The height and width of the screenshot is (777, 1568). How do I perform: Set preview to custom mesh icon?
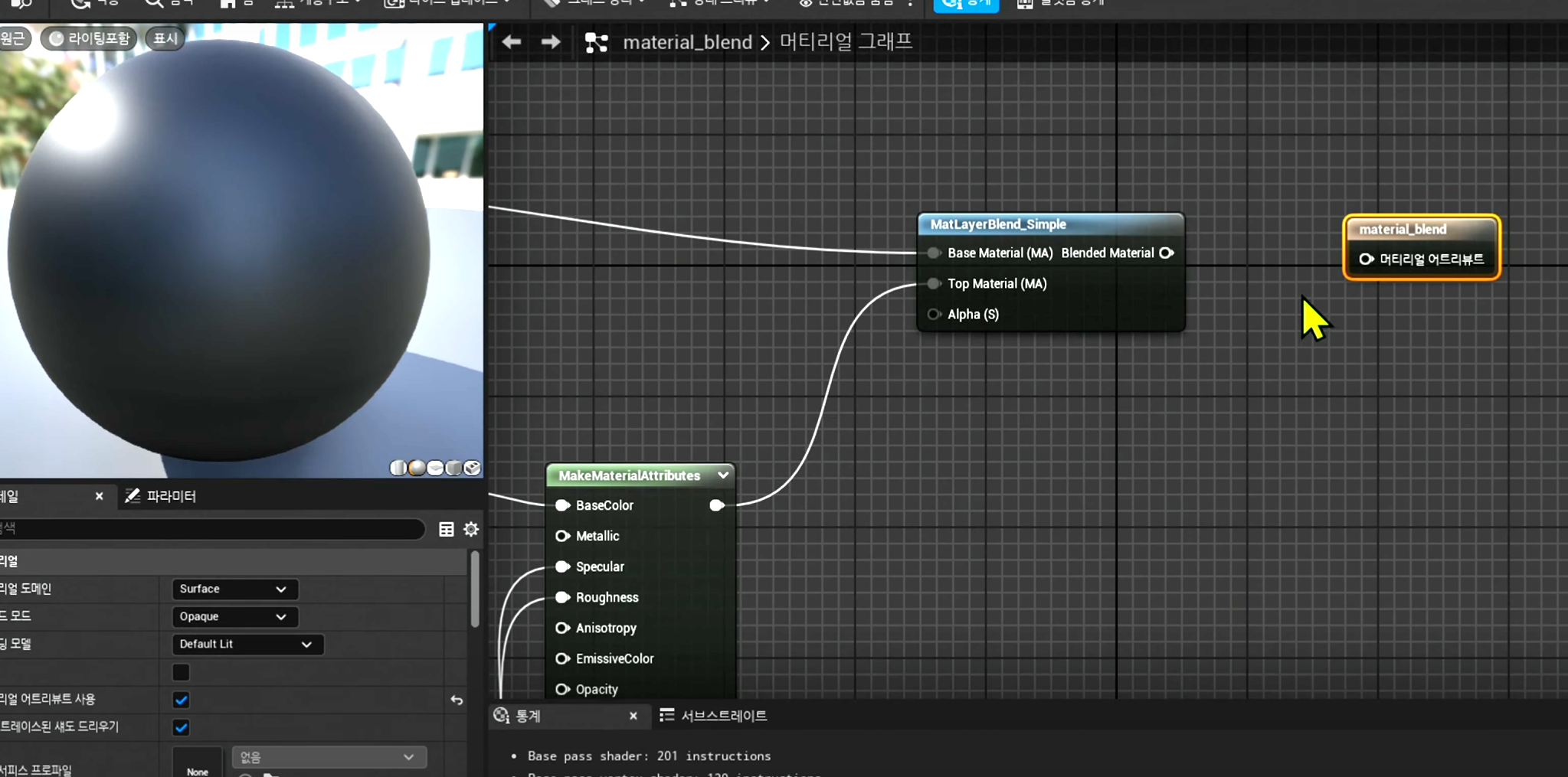[x=473, y=468]
